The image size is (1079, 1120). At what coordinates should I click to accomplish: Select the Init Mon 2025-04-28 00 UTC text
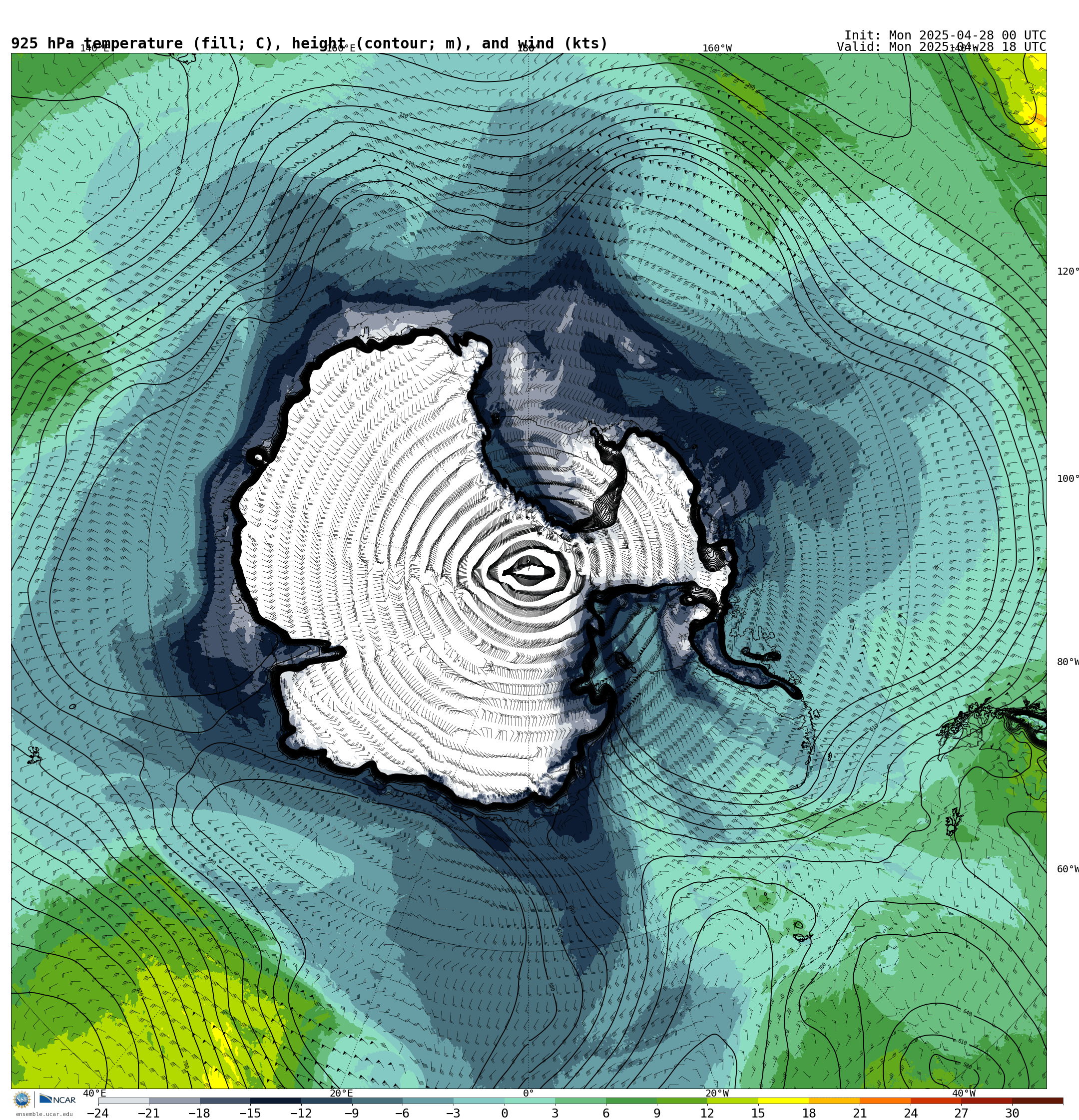[x=945, y=35]
